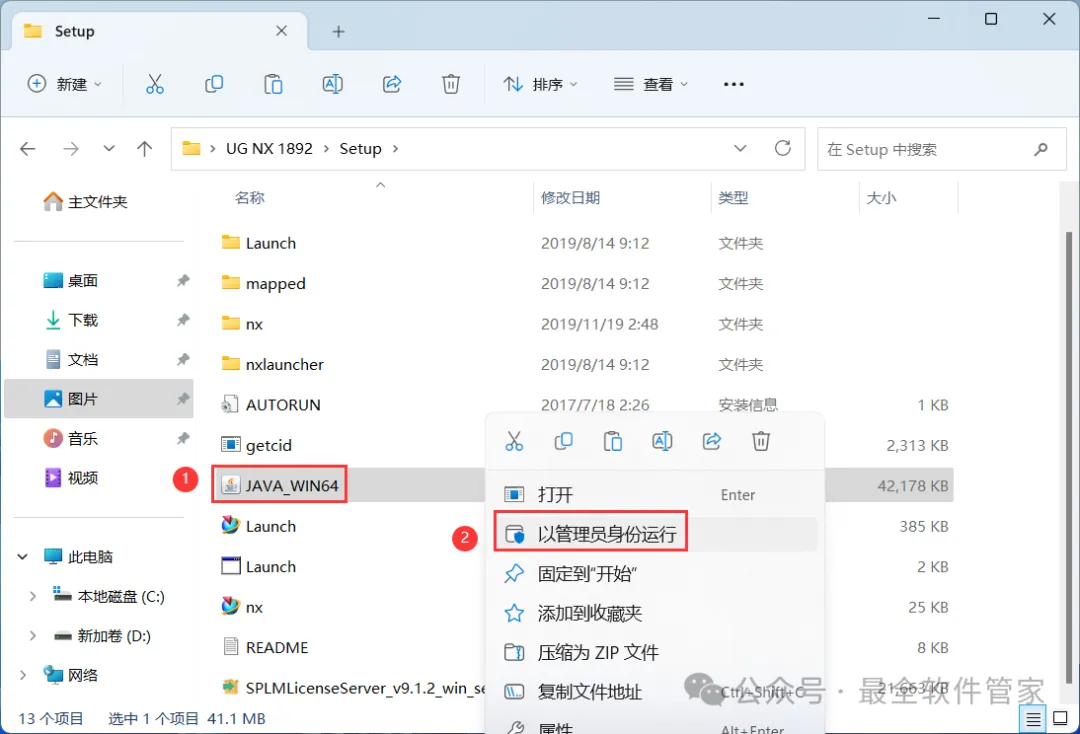Click the Cut icon in the top toolbar
The image size is (1080, 734).
(x=155, y=84)
